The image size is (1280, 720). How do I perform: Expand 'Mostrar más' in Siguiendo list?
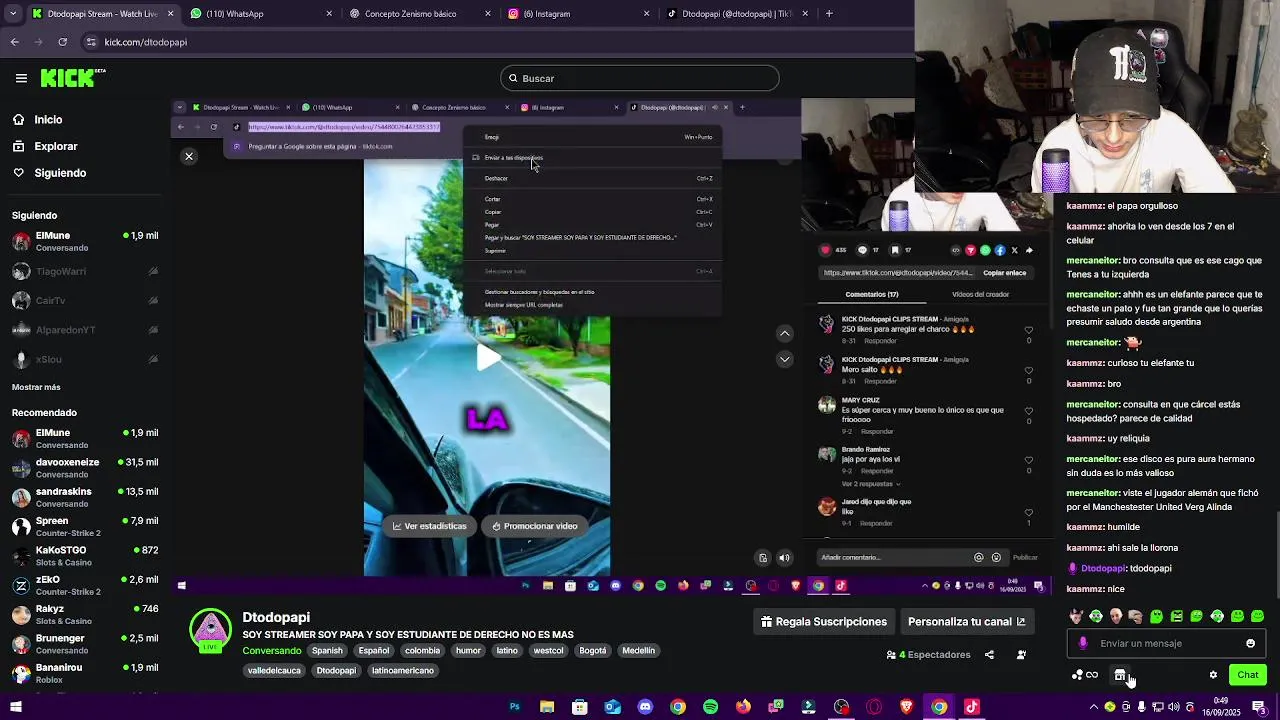point(36,387)
